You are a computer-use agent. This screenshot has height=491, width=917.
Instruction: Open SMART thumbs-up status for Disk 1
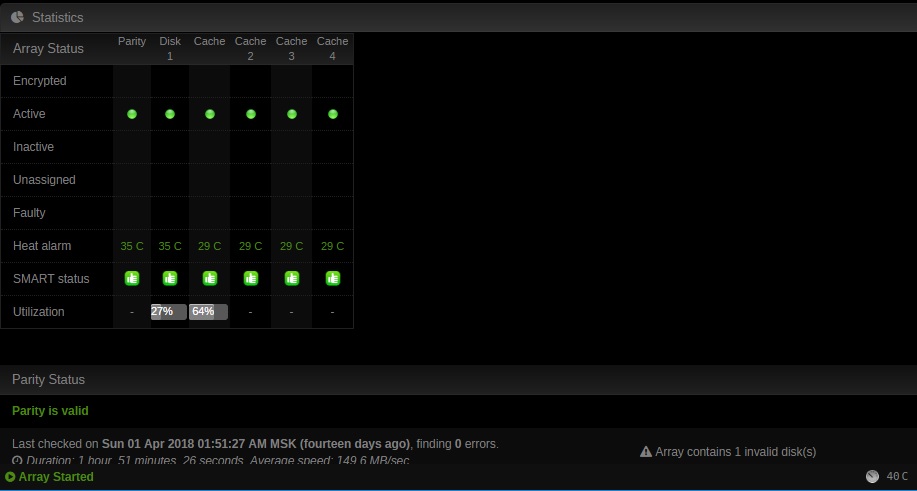(x=170, y=279)
